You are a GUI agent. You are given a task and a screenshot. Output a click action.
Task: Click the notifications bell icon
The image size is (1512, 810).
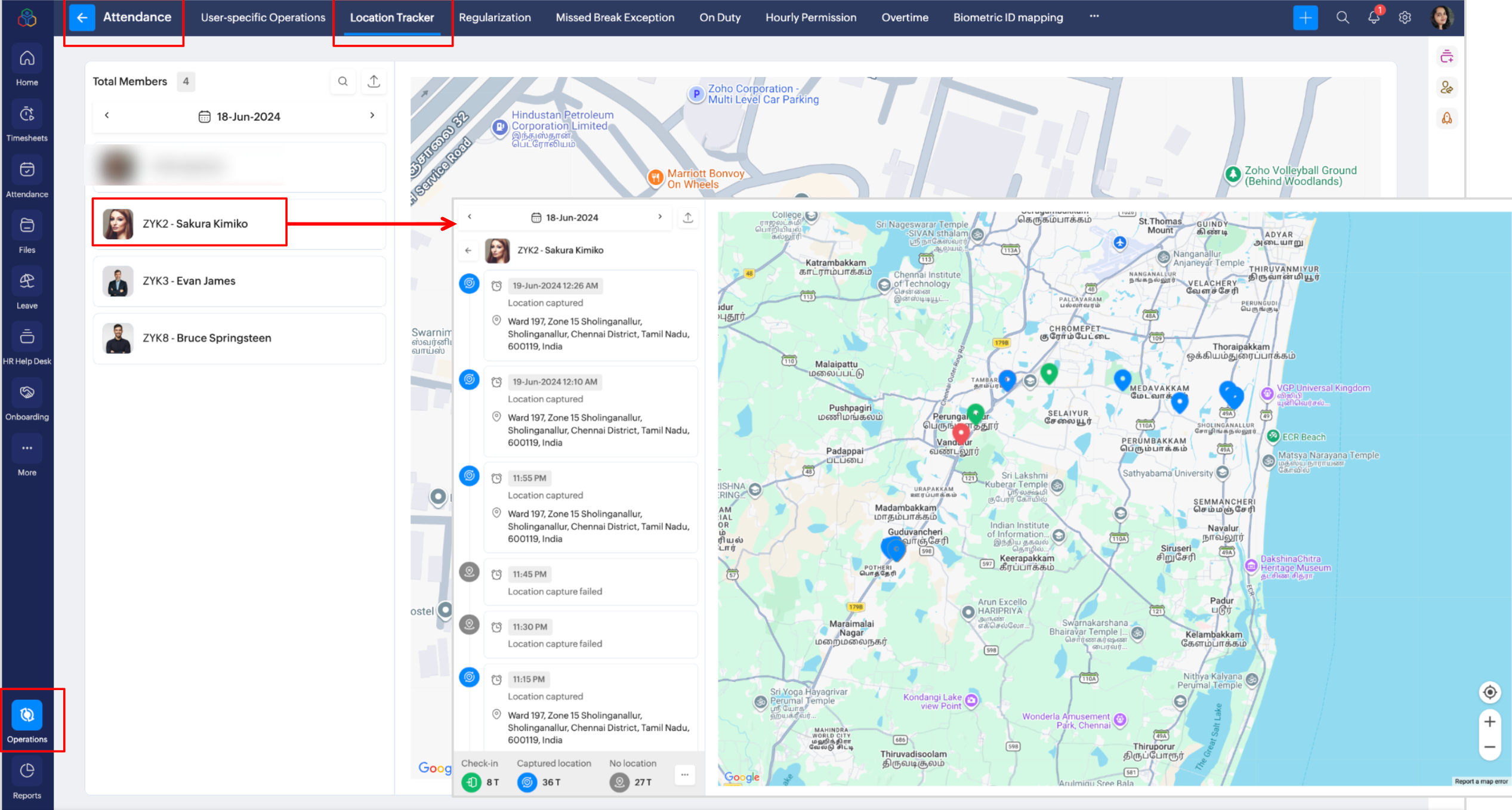1374,17
